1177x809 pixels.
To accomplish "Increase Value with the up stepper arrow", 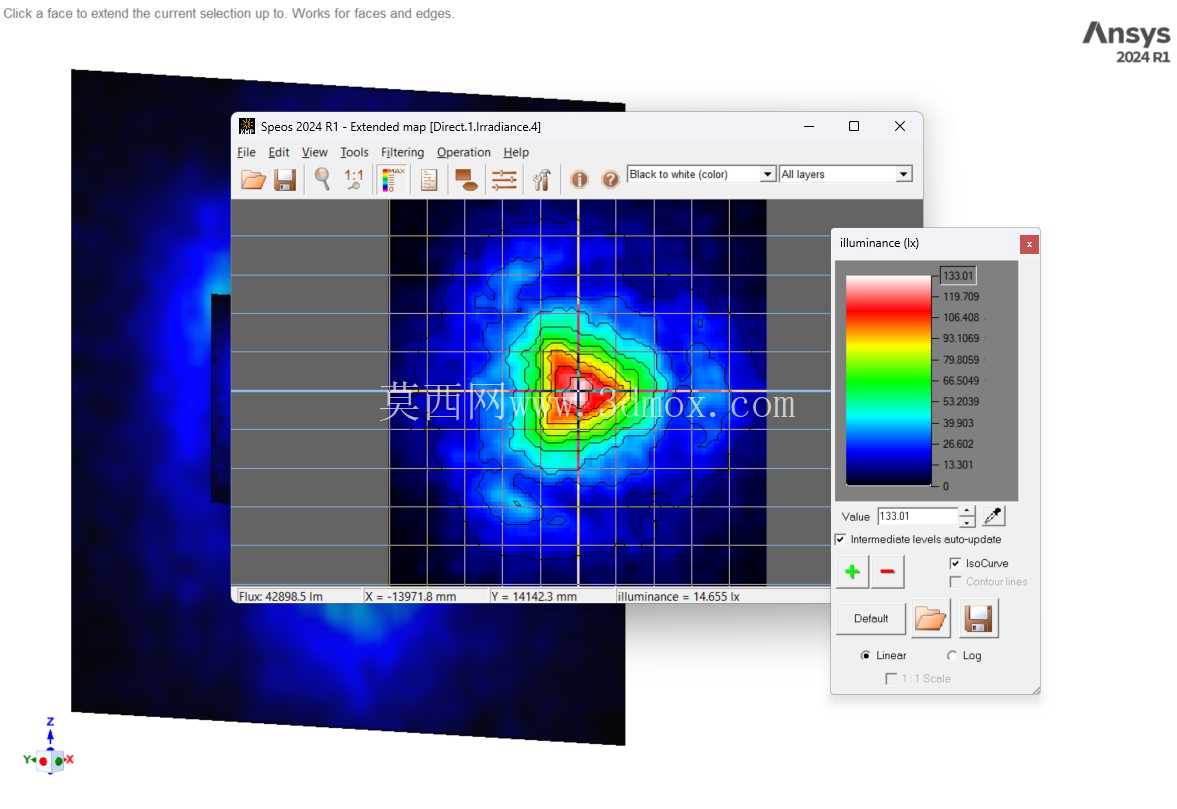I will pyautogui.click(x=967, y=511).
